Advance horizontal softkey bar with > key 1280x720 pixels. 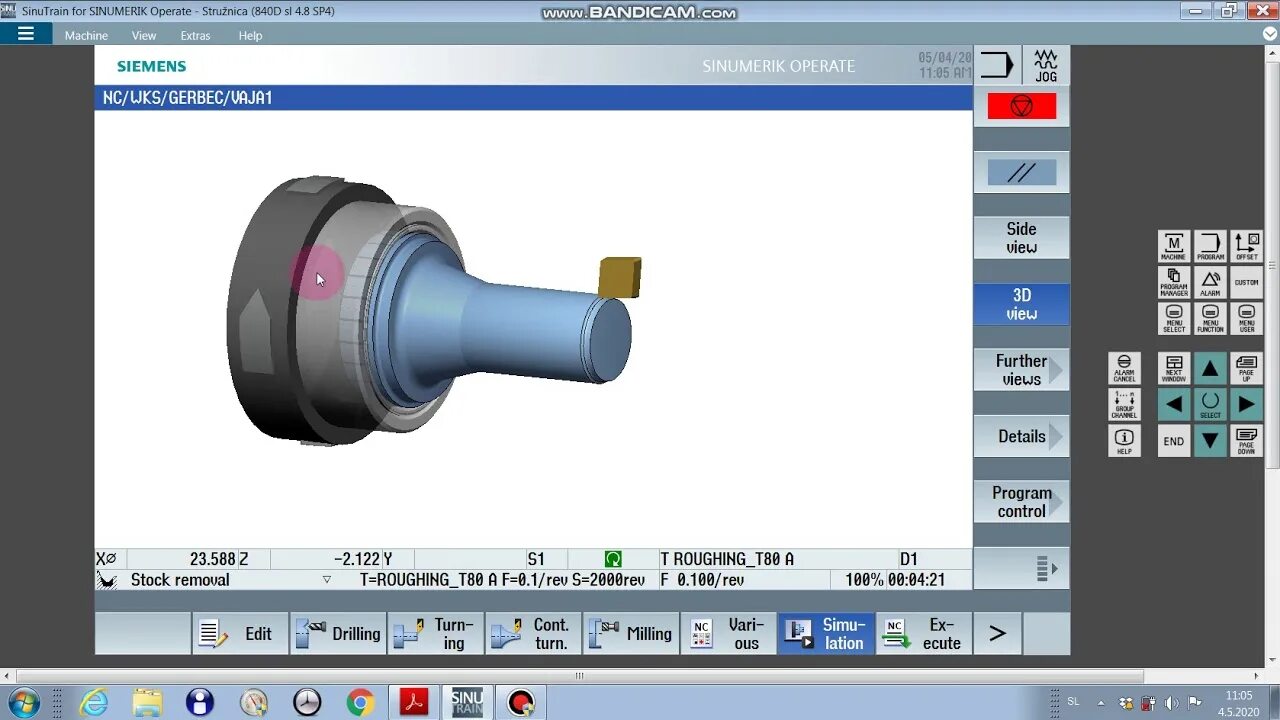(x=997, y=633)
